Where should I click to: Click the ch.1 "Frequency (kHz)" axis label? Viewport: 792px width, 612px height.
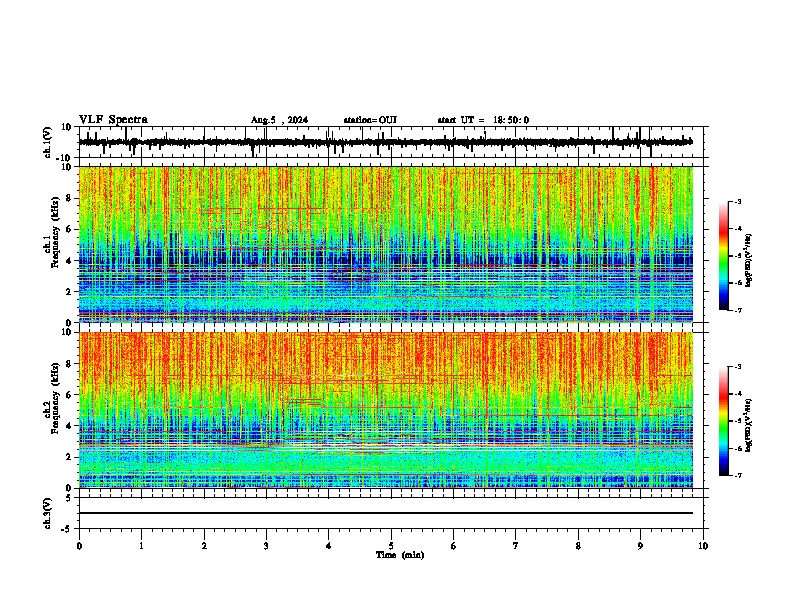point(55,232)
